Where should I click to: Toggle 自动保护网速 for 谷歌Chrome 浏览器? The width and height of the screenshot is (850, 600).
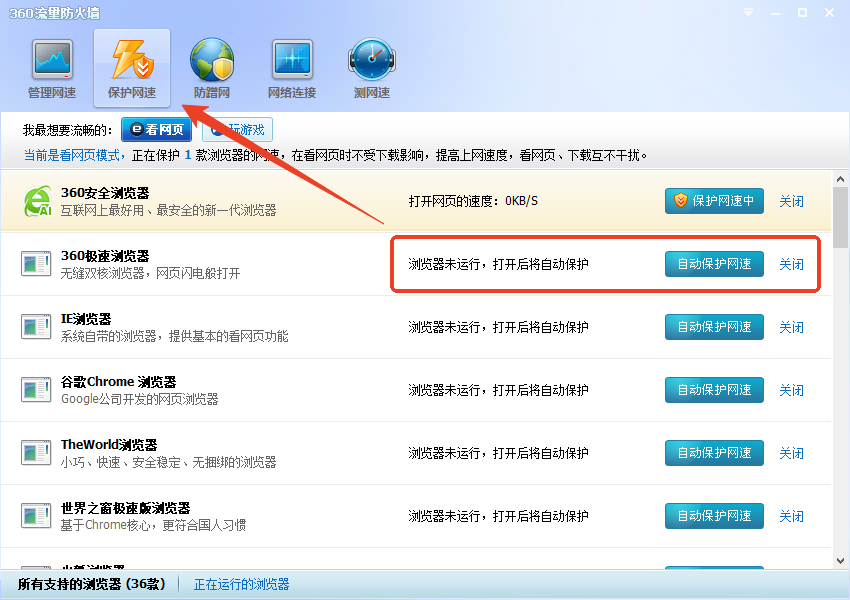pos(714,390)
